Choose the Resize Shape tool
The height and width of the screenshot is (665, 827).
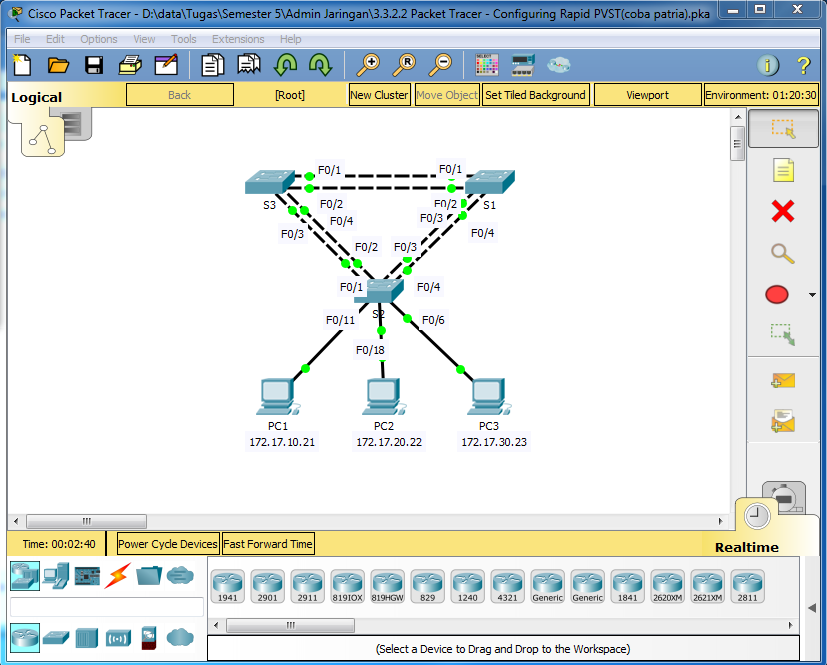(x=783, y=334)
